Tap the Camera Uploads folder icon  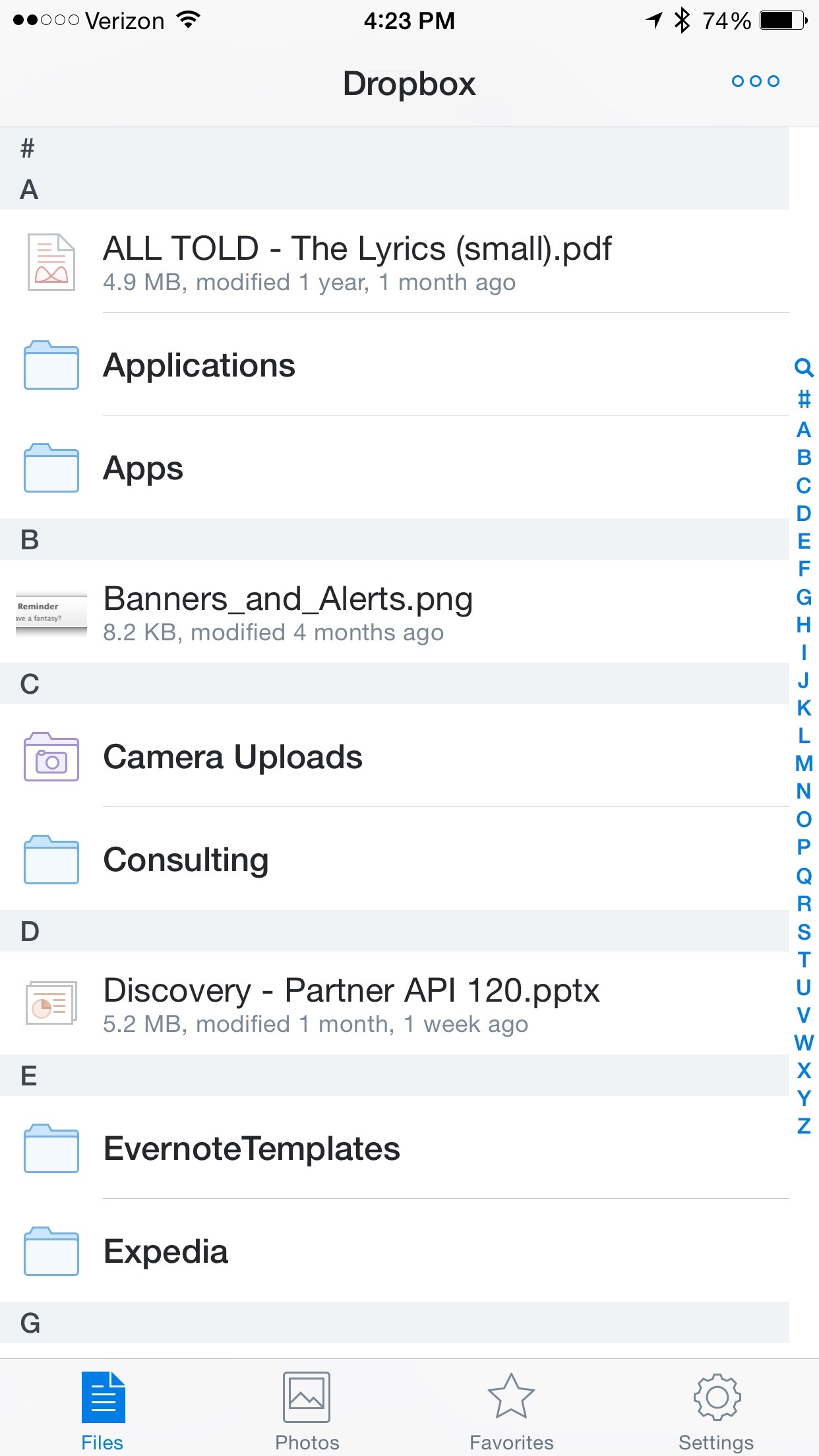51,756
